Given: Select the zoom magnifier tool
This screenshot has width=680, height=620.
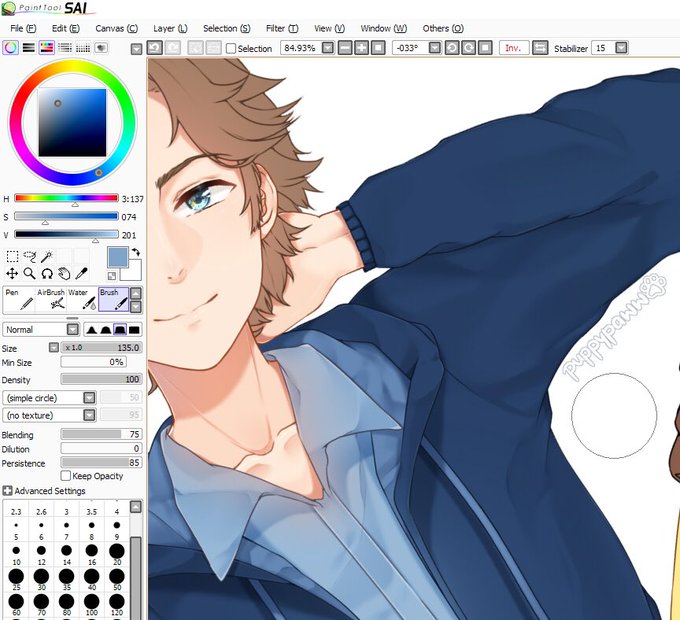Looking at the screenshot, I should tap(29, 274).
